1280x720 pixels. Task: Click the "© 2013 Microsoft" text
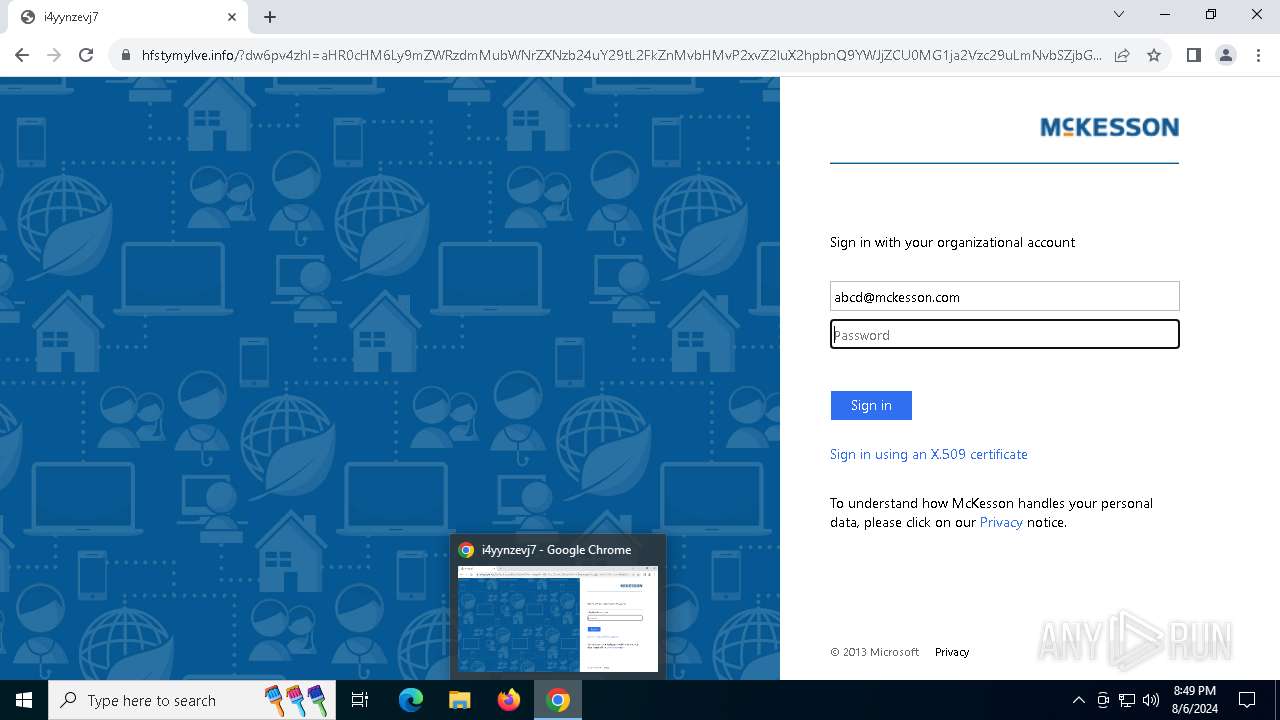click(x=874, y=652)
